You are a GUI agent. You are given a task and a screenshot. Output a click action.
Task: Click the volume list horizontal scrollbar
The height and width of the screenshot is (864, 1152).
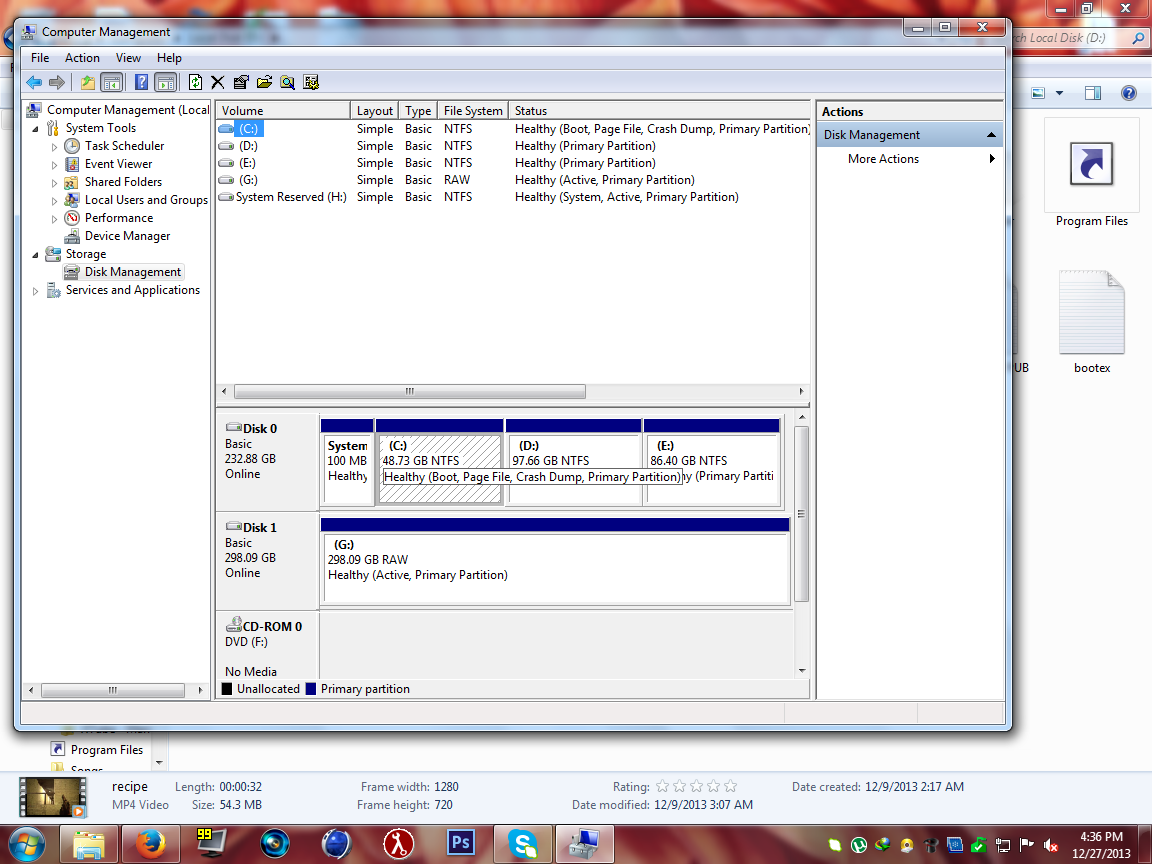click(513, 392)
